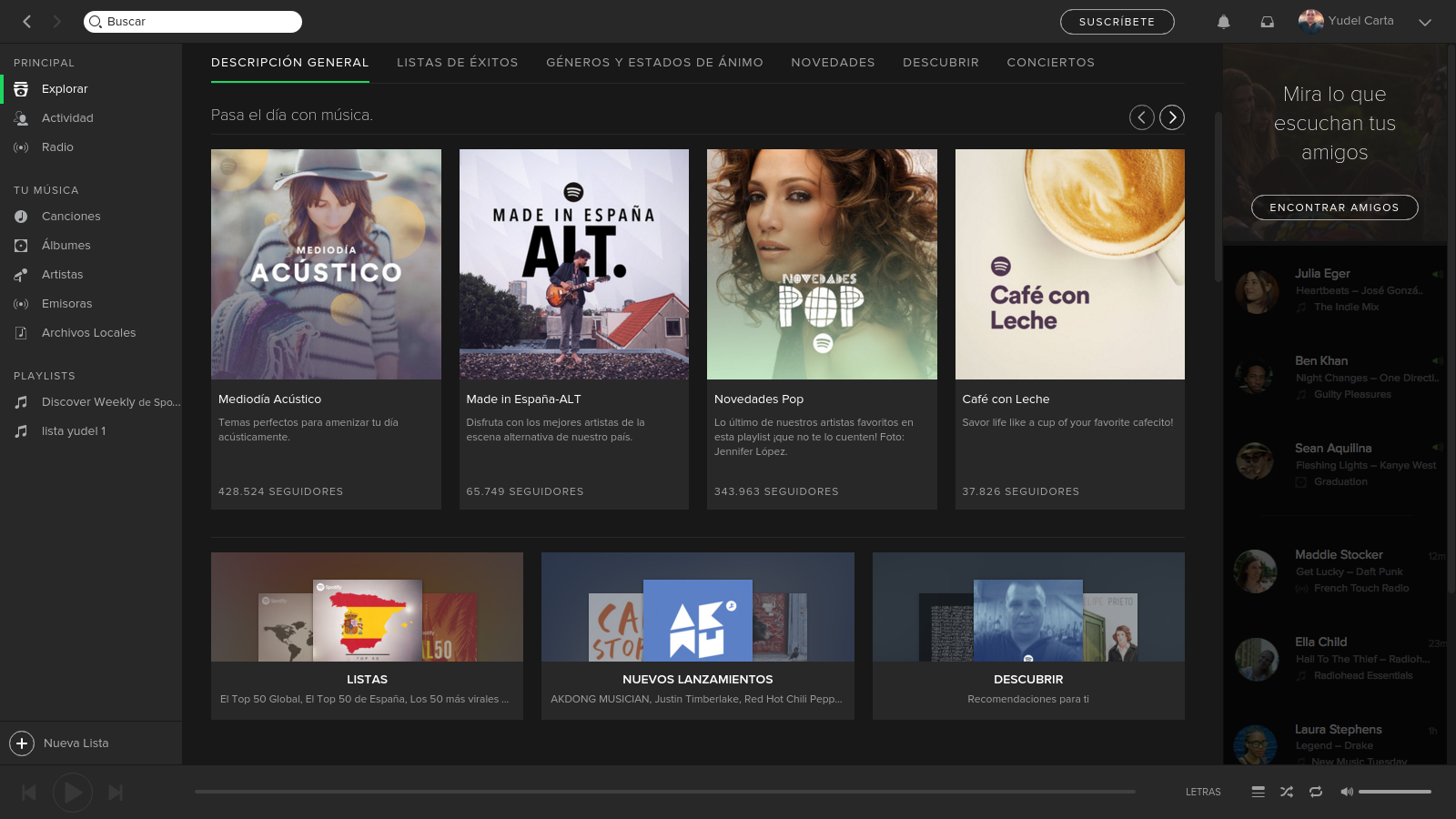Toggle repeat playback

coord(1316,793)
